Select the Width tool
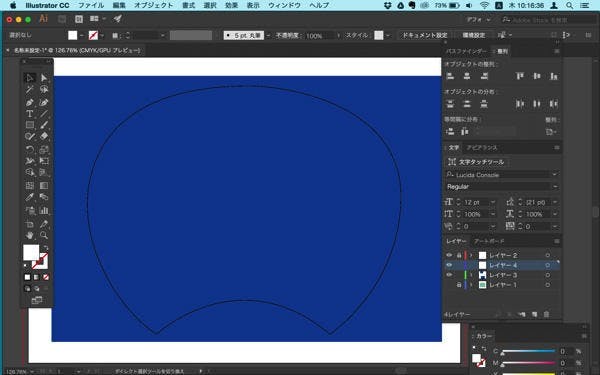 point(30,161)
